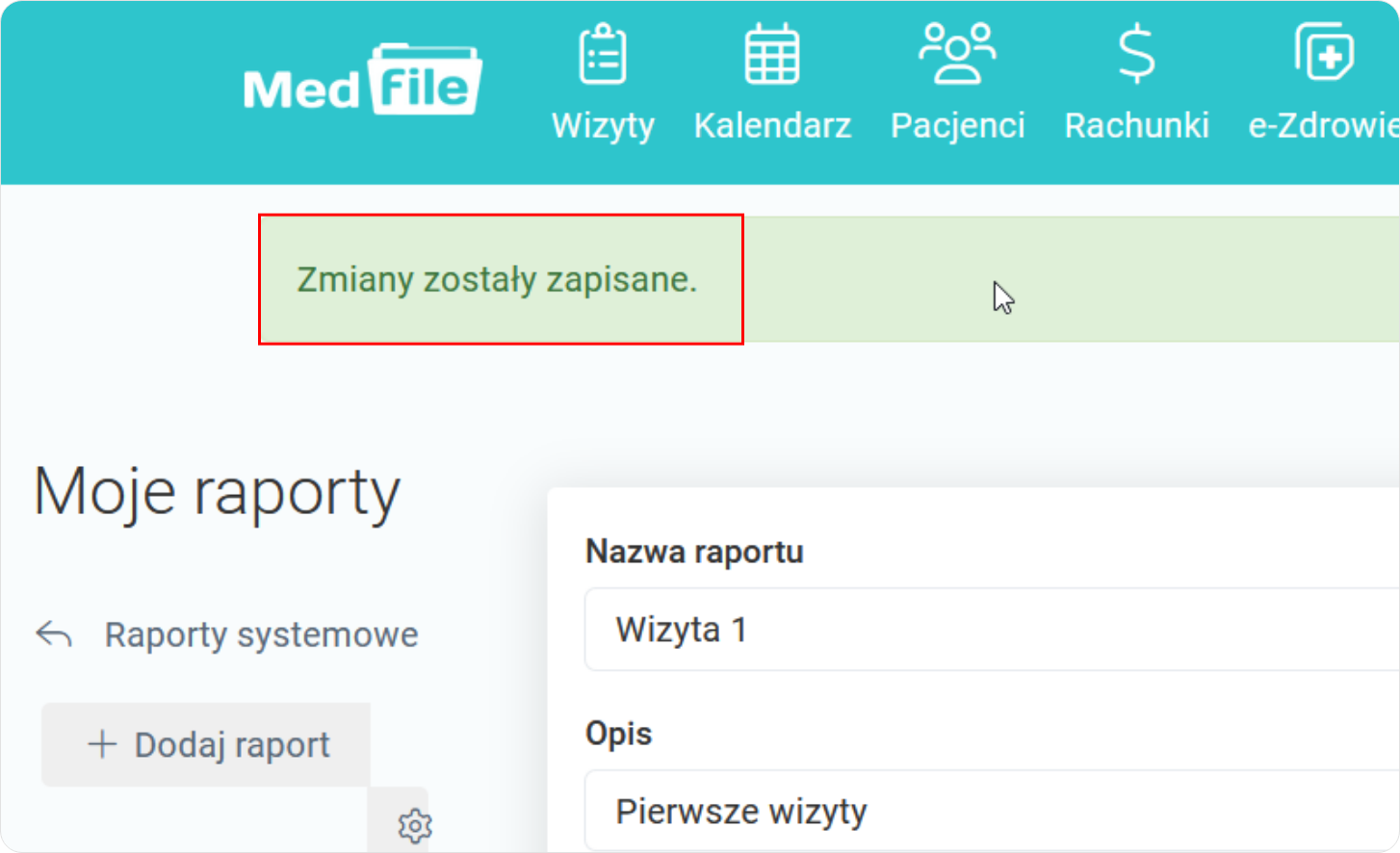Go to e-Zdrowie menu label
1400x853 pixels.
1324,125
